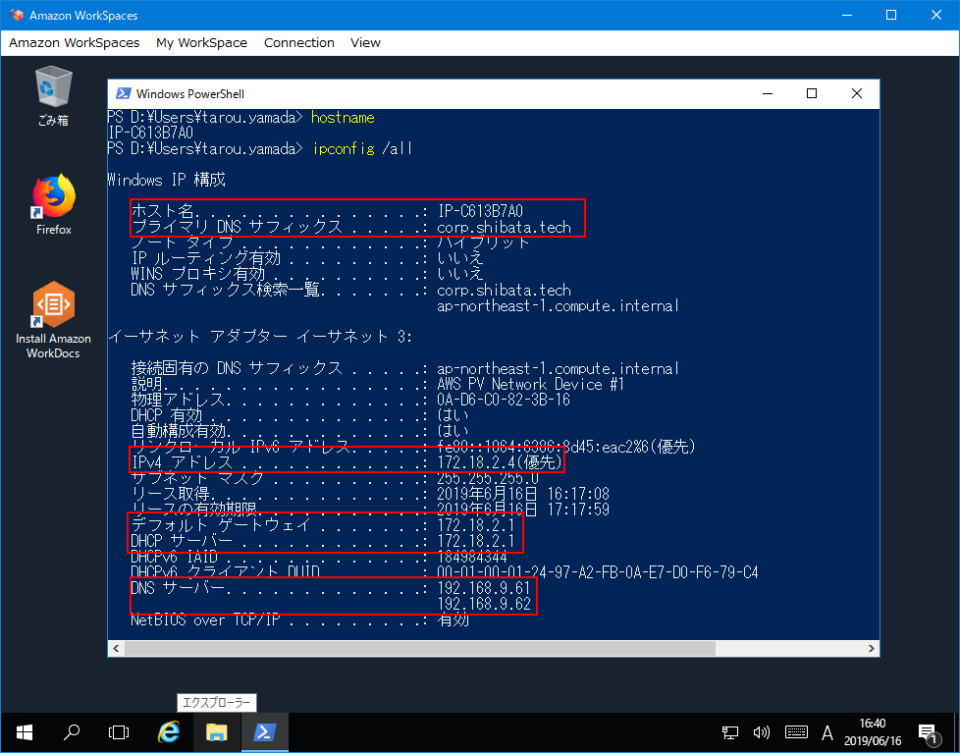Open Install Amazon WorkDocs shortcut
Image resolution: width=960 pixels, height=753 pixels.
pyautogui.click(x=53, y=318)
